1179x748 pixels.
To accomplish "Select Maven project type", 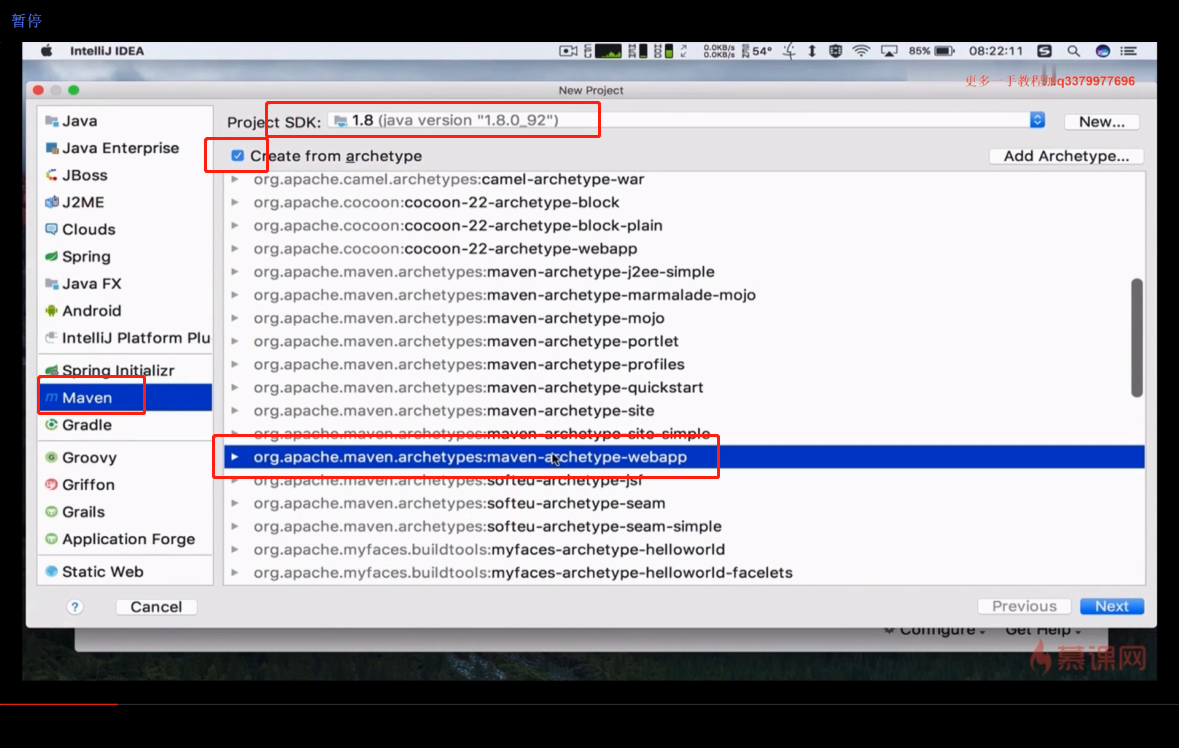I will 125,398.
